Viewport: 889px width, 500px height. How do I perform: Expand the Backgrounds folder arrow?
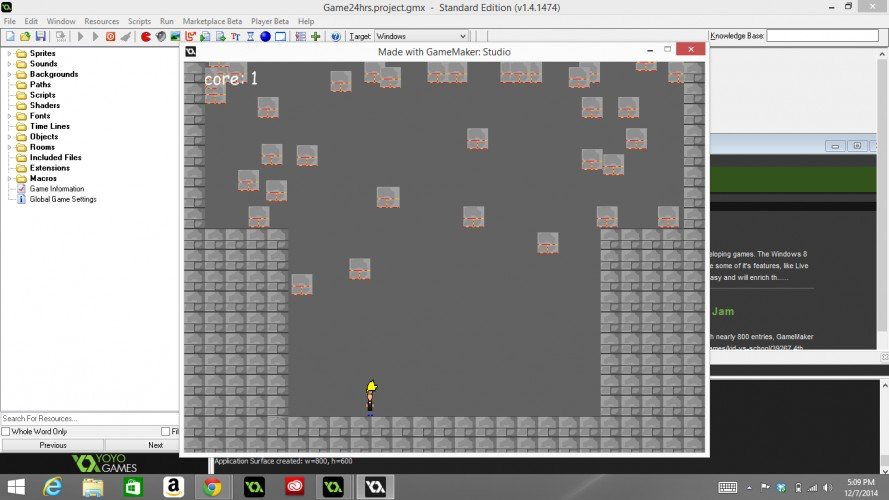tap(9, 74)
